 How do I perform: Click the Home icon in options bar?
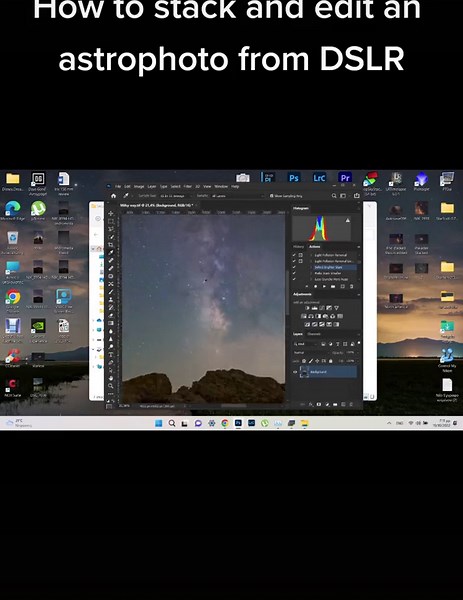(113, 196)
